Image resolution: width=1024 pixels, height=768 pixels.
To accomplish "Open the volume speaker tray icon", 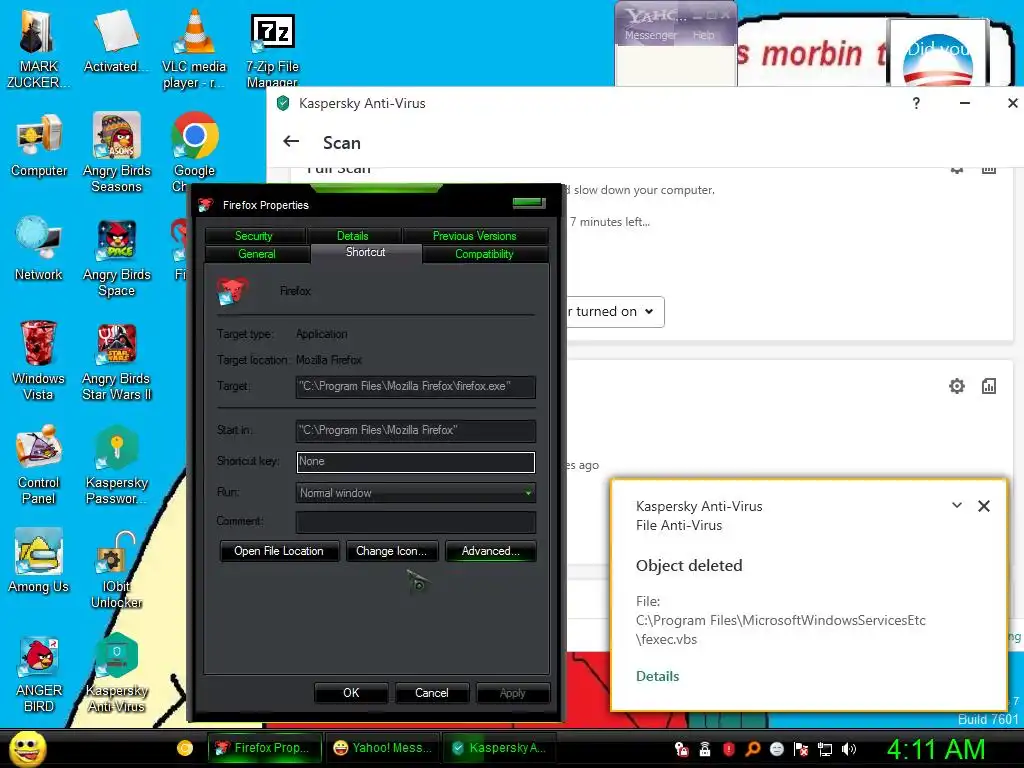I will (848, 749).
